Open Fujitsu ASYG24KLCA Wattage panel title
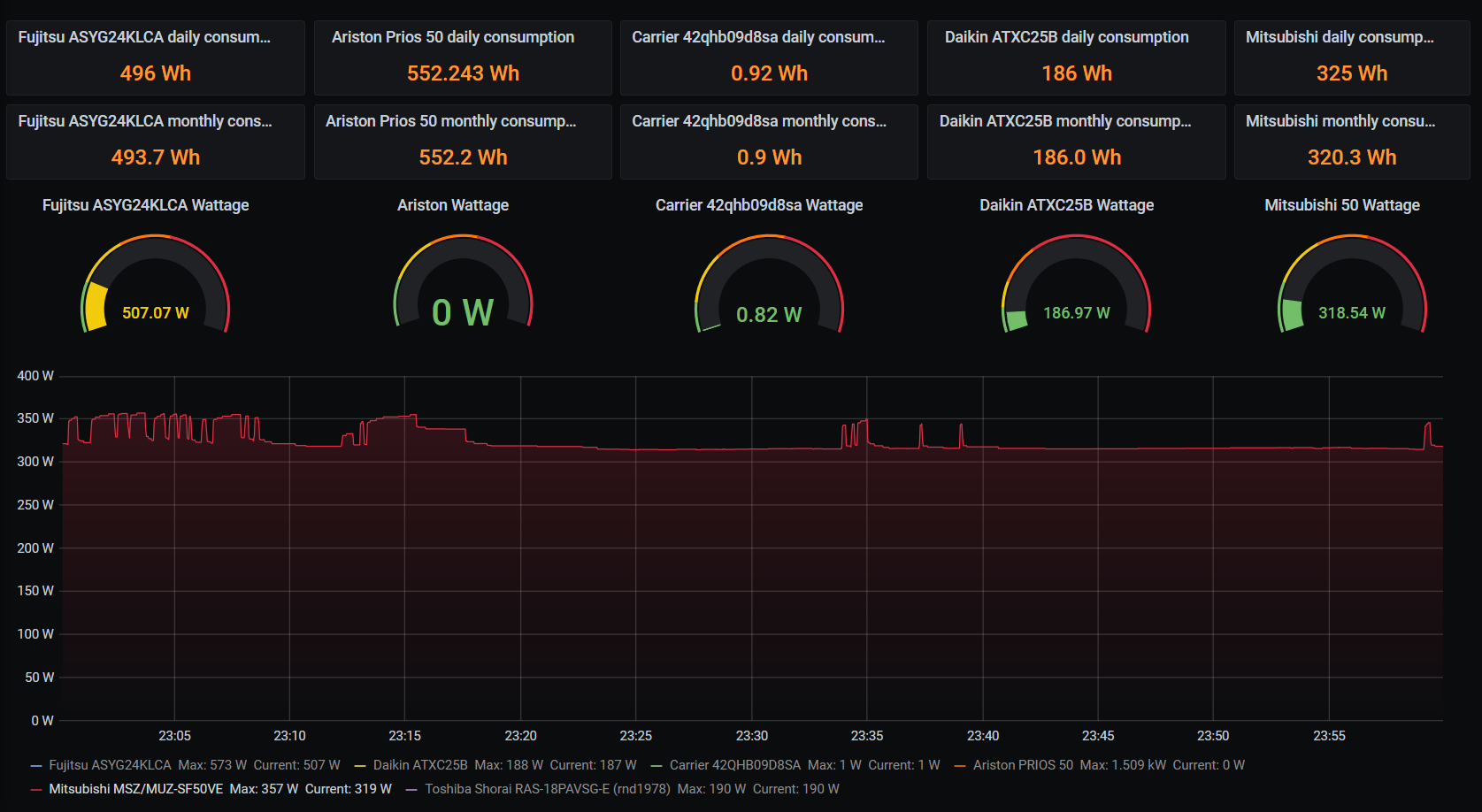The height and width of the screenshot is (812, 1482). pyautogui.click(x=146, y=205)
